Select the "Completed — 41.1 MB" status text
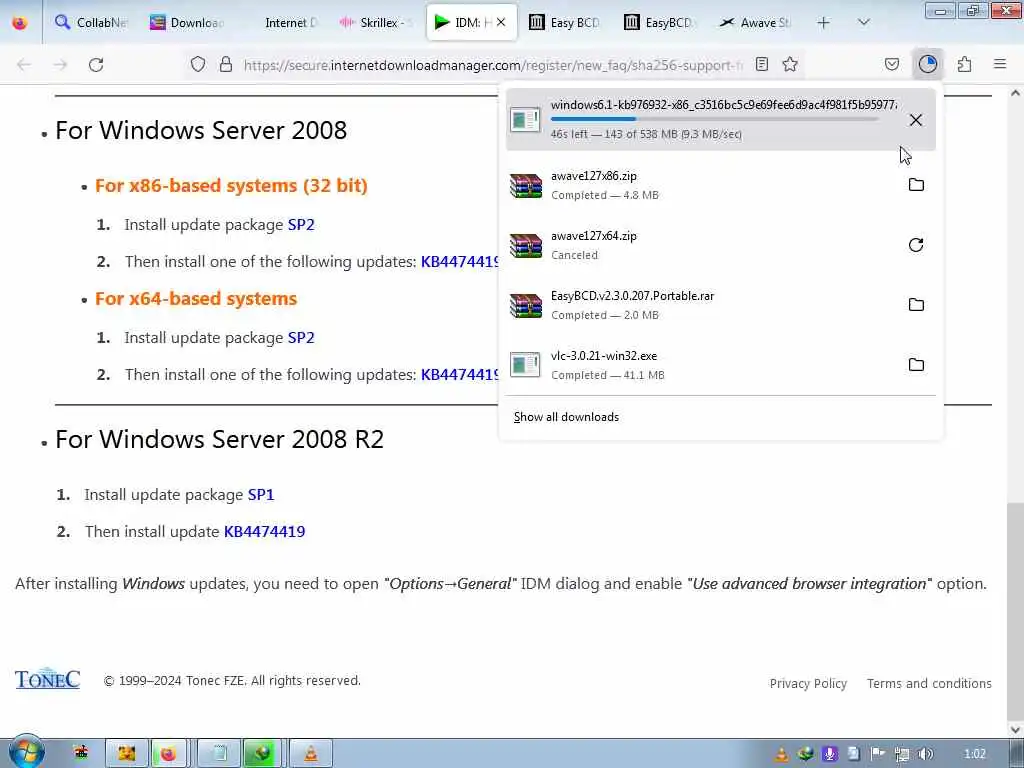 pos(607,376)
